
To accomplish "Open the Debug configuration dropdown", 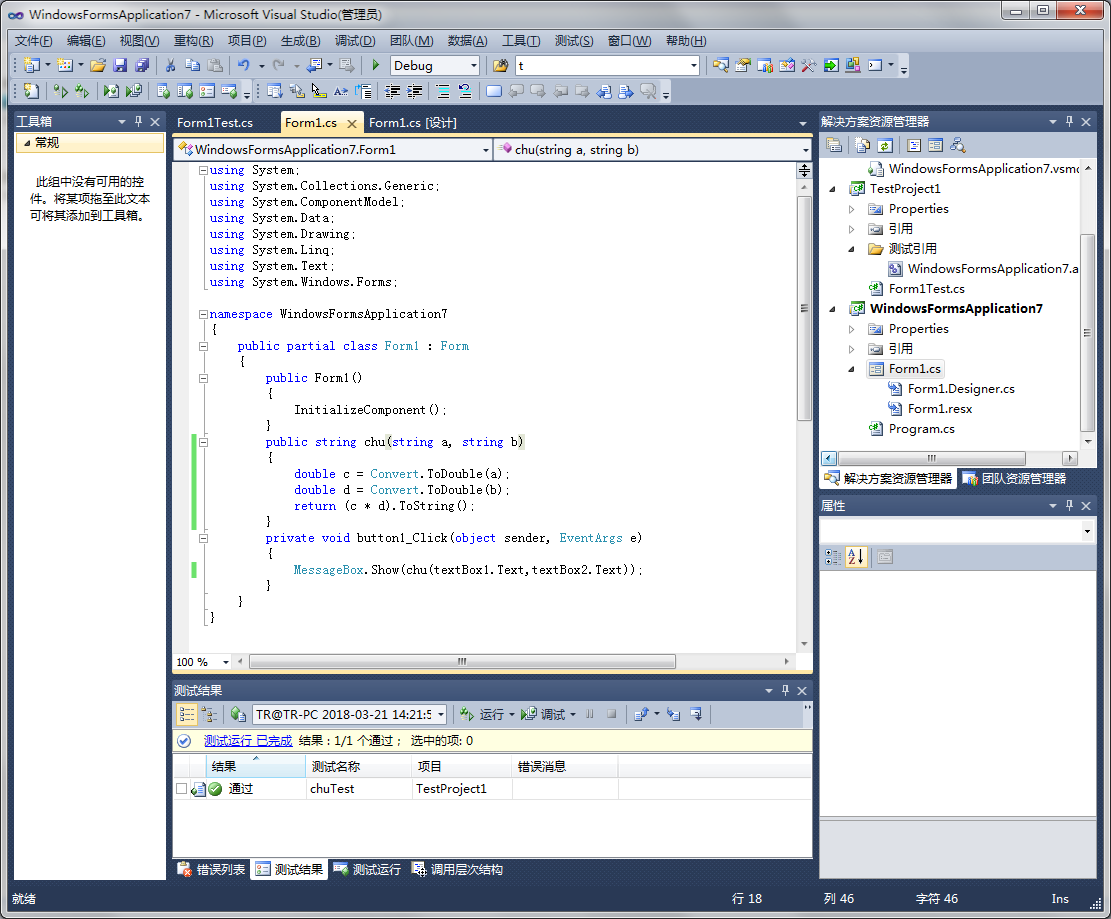I will click(473, 66).
